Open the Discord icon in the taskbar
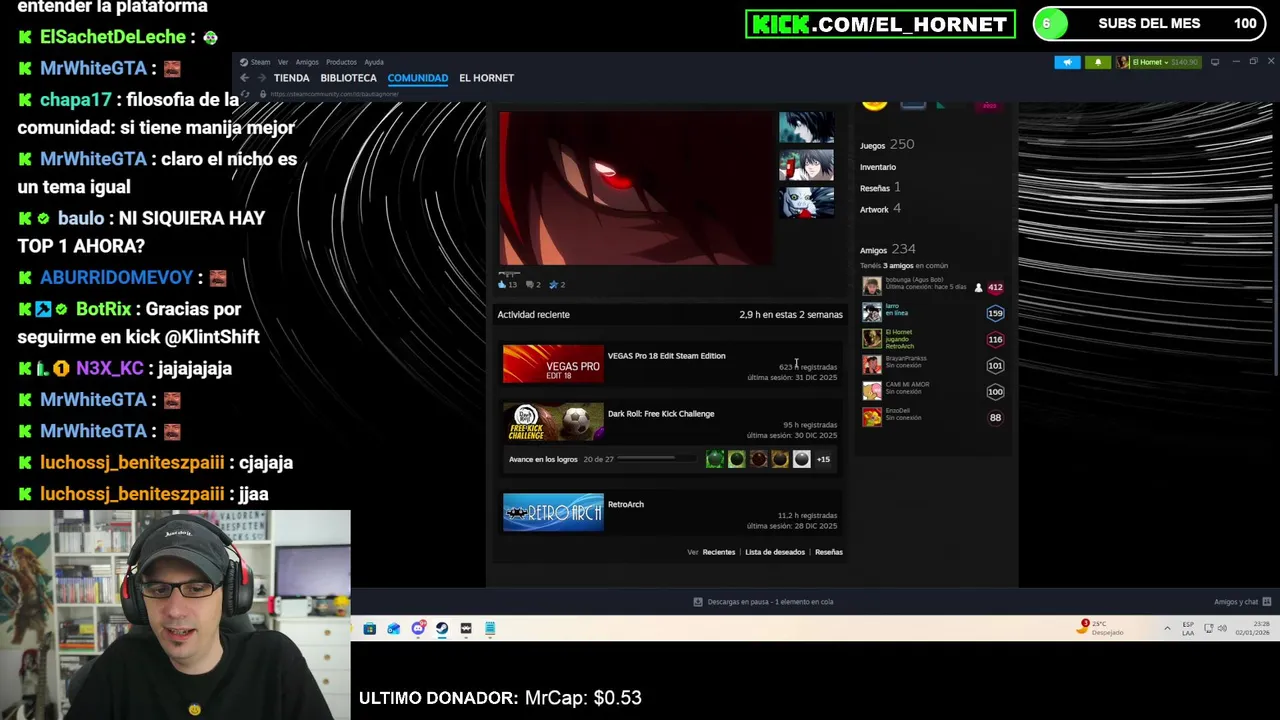Screen dimensions: 1280x720 tap(418, 628)
